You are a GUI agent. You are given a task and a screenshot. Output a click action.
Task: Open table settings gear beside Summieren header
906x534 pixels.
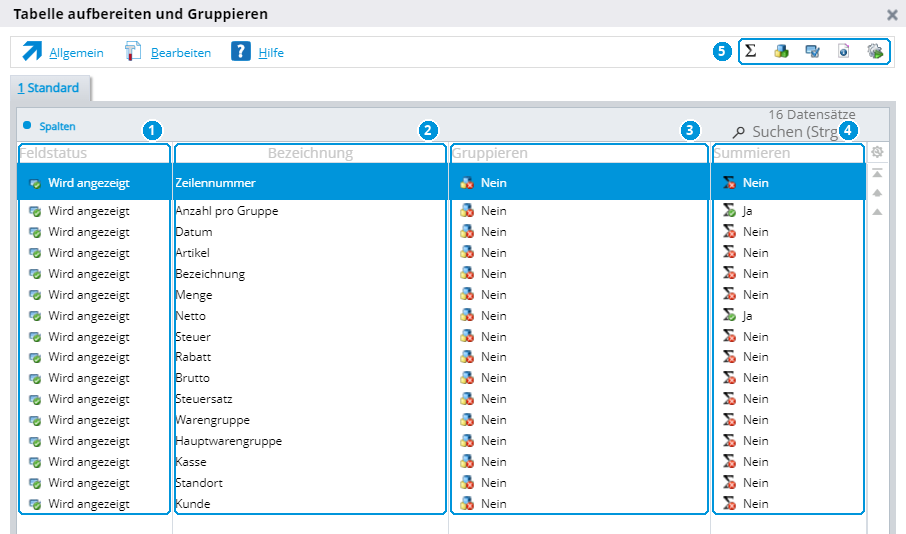pyautogui.click(x=877, y=152)
